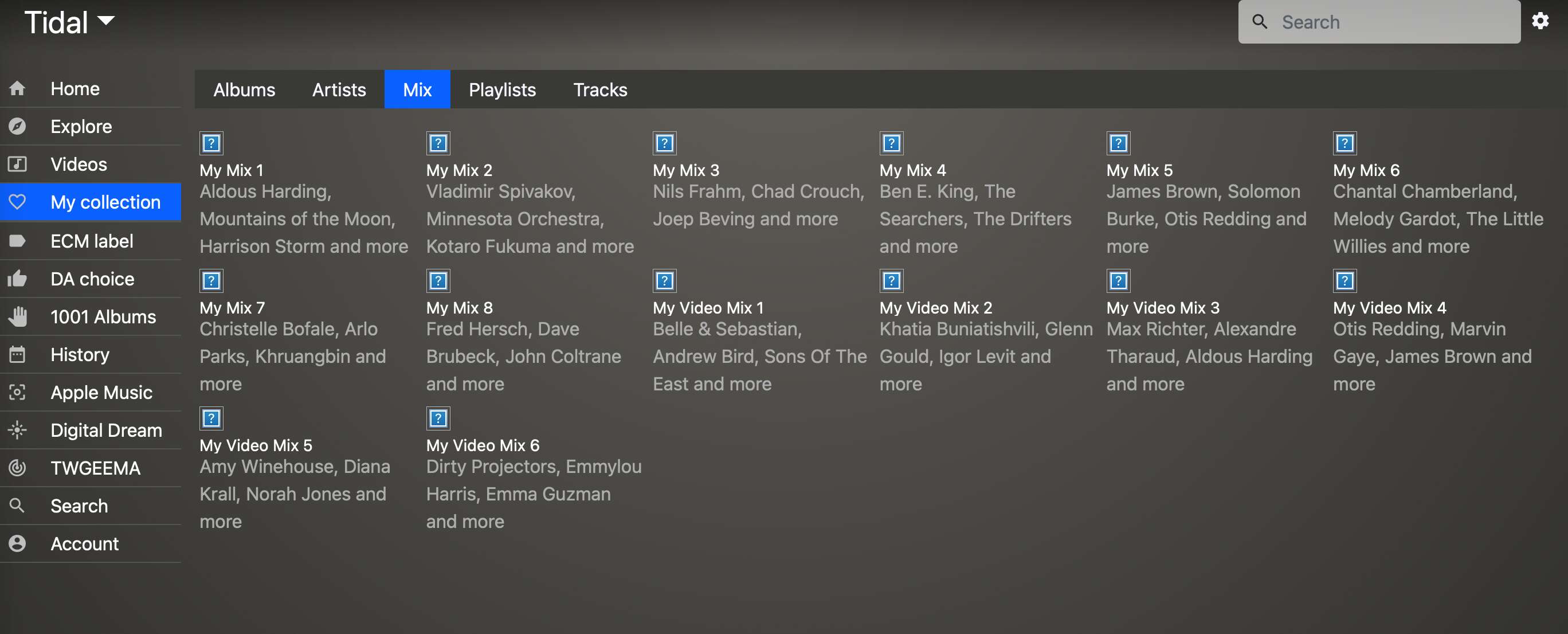
Task: Click into the top Search field
Action: pos(1379,22)
